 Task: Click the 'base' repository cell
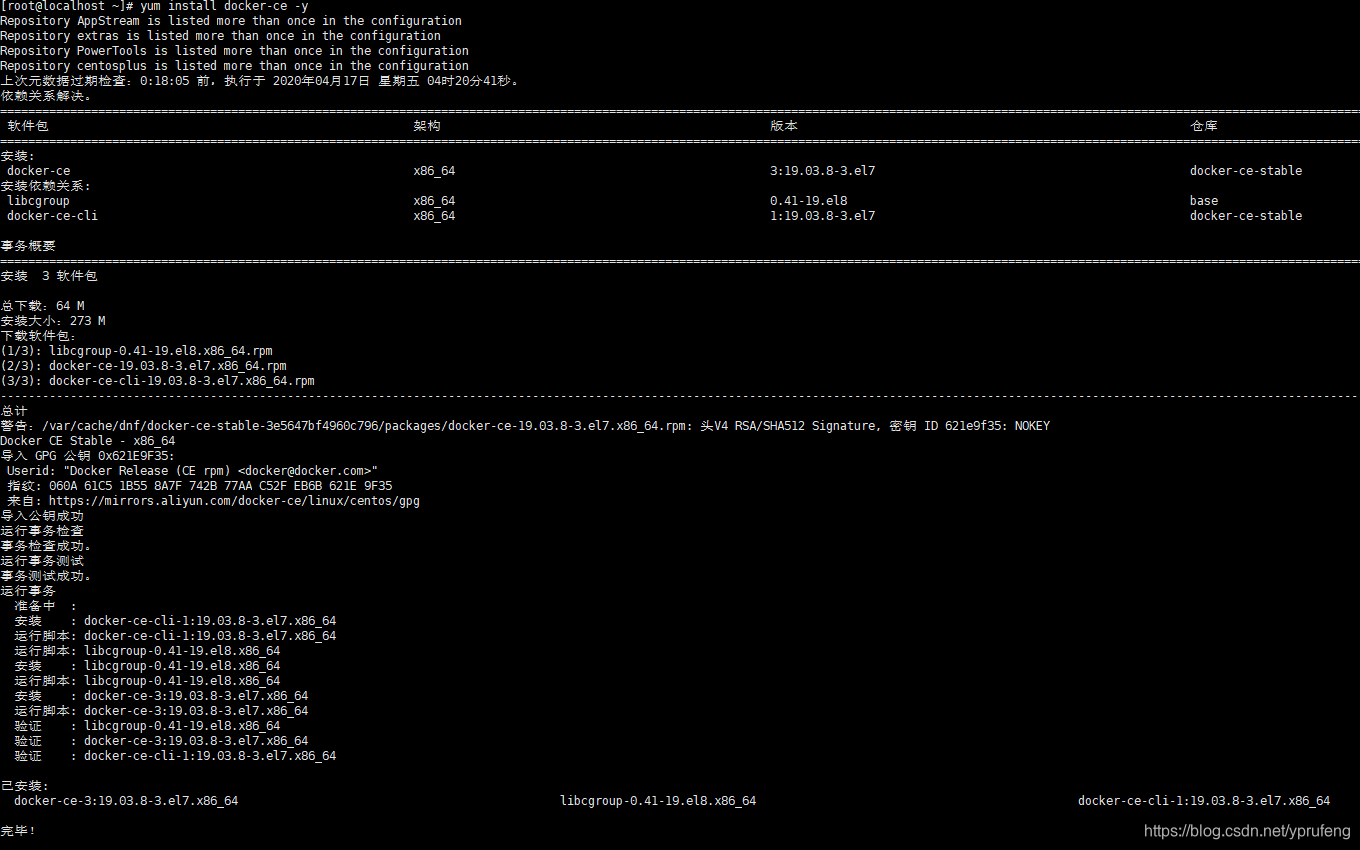pos(1204,201)
